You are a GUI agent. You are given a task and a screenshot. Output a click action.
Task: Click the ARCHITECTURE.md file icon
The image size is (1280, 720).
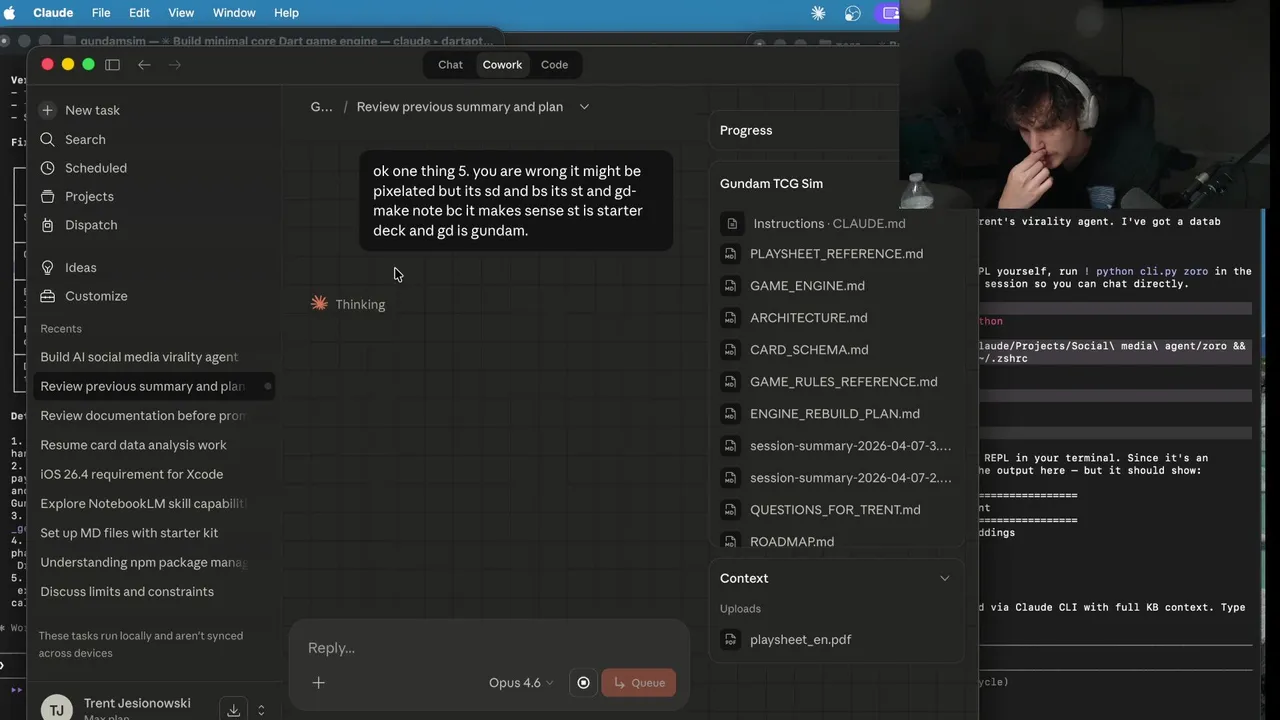[729, 318]
